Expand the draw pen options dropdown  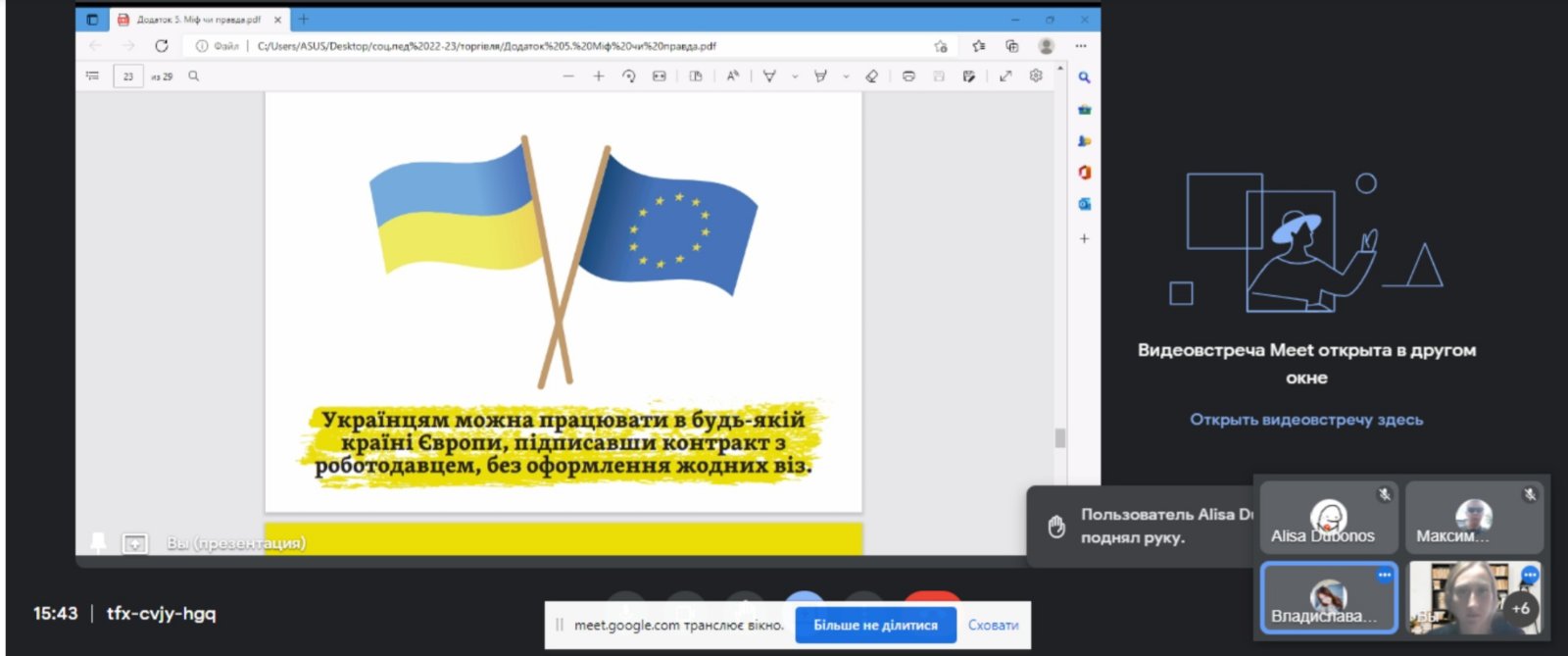click(x=795, y=76)
